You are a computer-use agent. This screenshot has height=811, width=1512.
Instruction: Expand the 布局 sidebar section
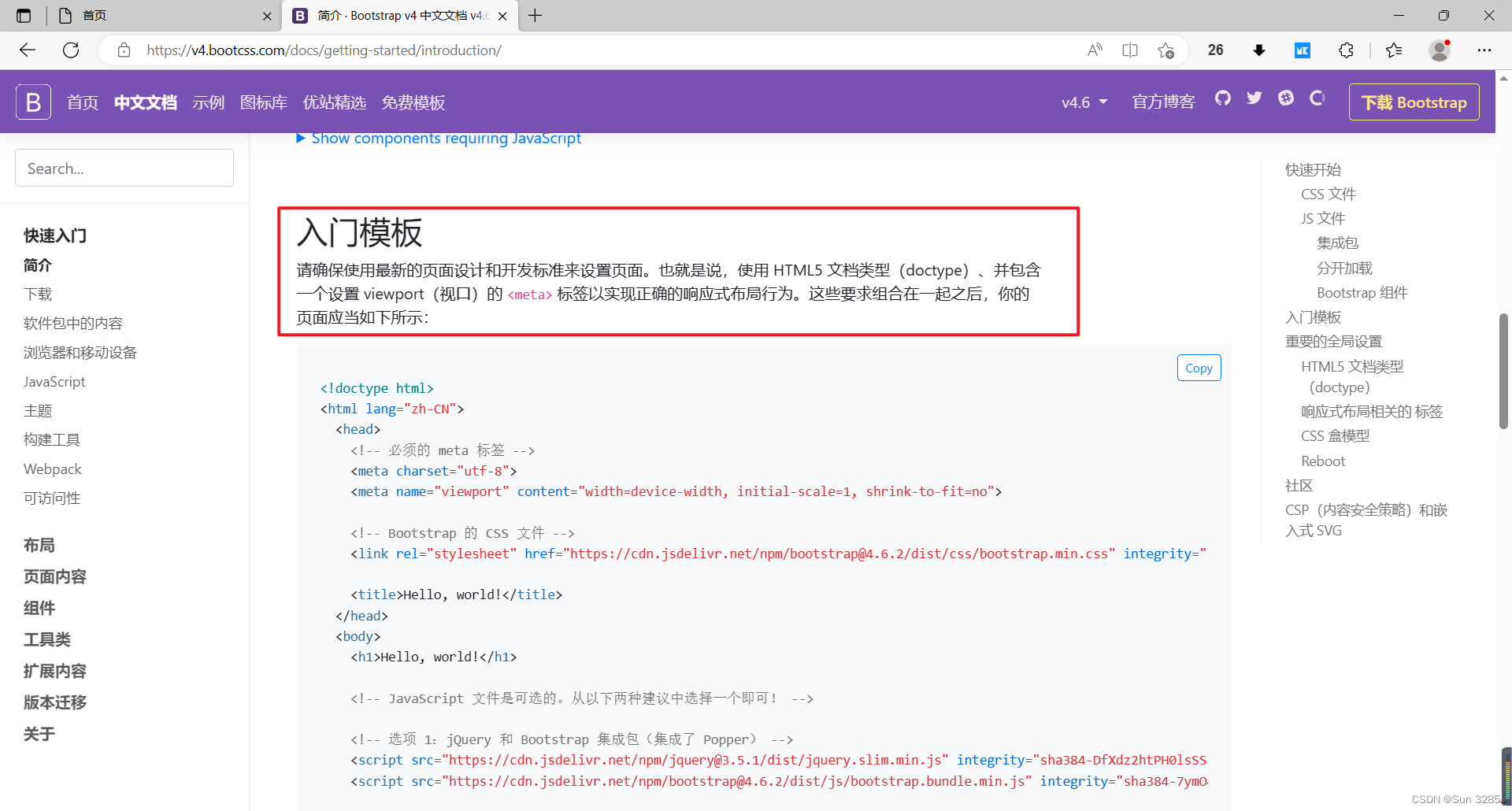pyautogui.click(x=39, y=545)
